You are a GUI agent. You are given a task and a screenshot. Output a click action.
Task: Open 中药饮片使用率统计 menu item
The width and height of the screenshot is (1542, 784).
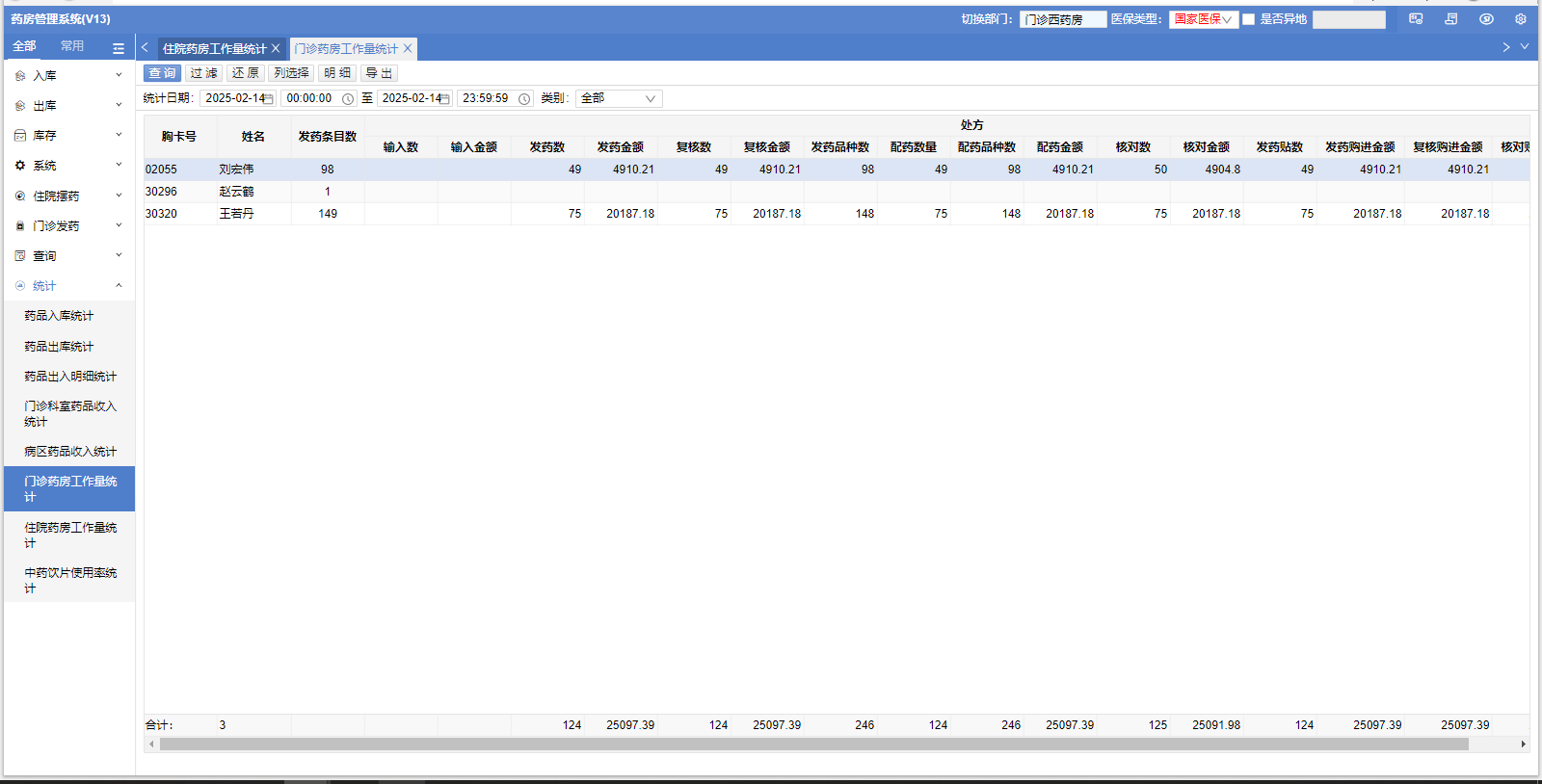(69, 580)
